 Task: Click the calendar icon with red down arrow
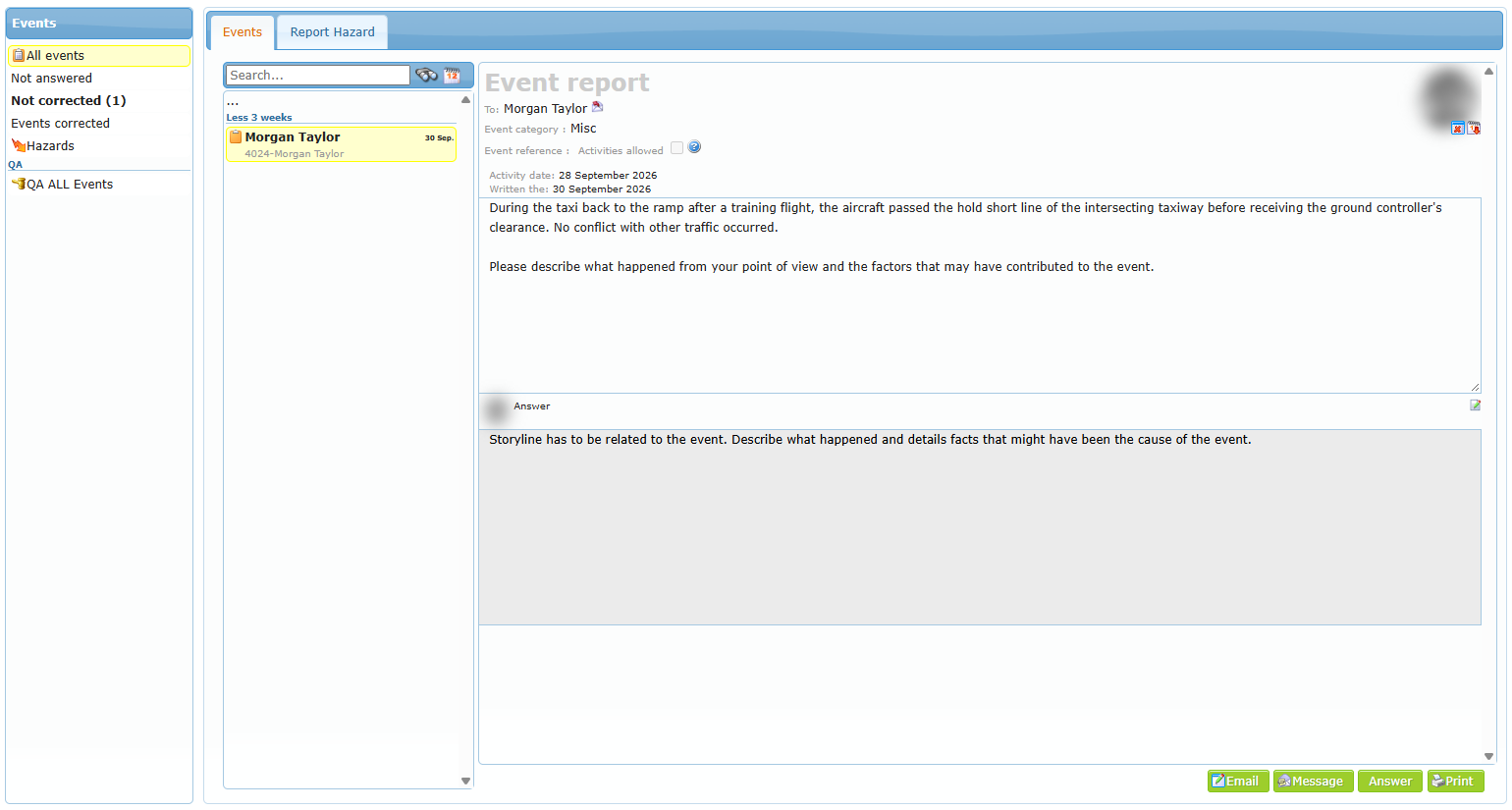[1474, 129]
